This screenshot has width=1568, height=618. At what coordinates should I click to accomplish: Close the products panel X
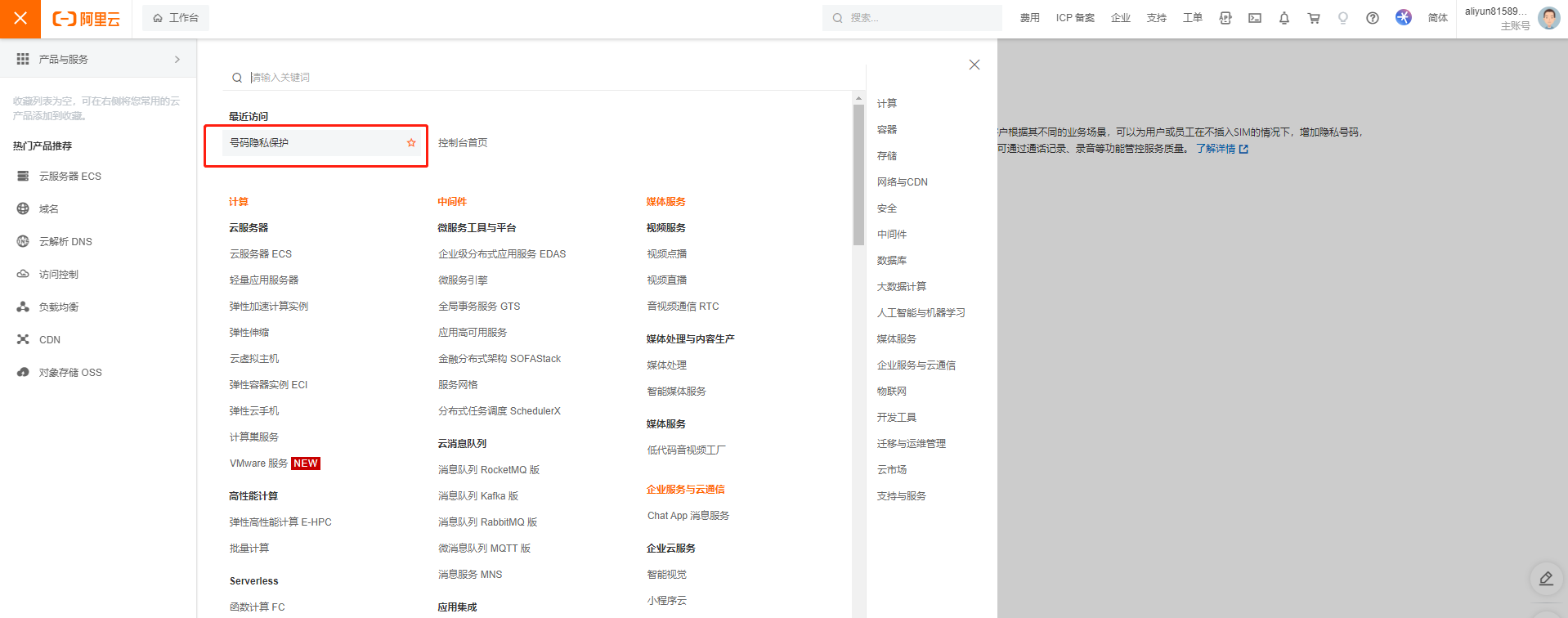974,65
